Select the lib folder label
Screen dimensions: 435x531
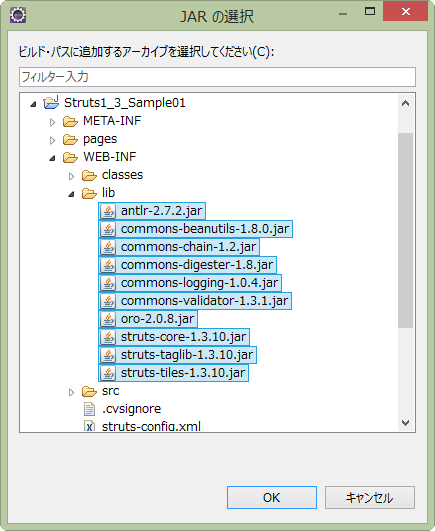pyautogui.click(x=109, y=193)
